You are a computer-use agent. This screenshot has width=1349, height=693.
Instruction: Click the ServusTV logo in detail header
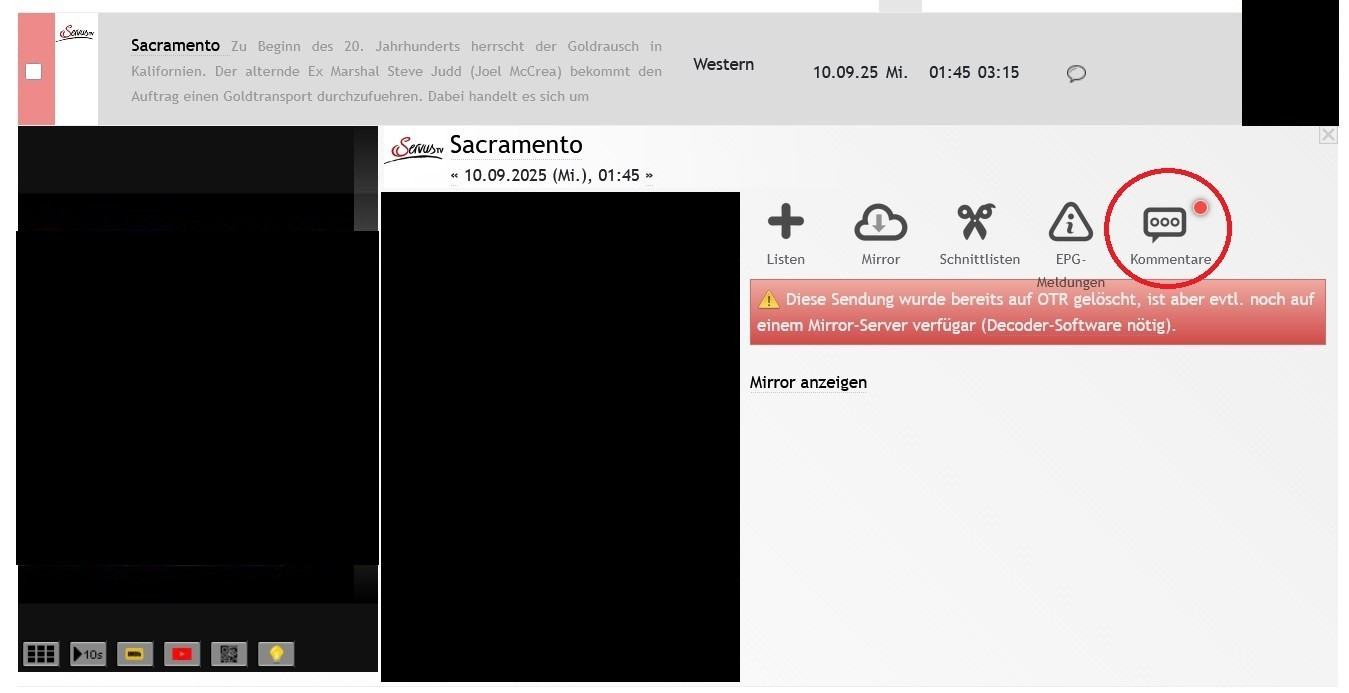pos(415,149)
